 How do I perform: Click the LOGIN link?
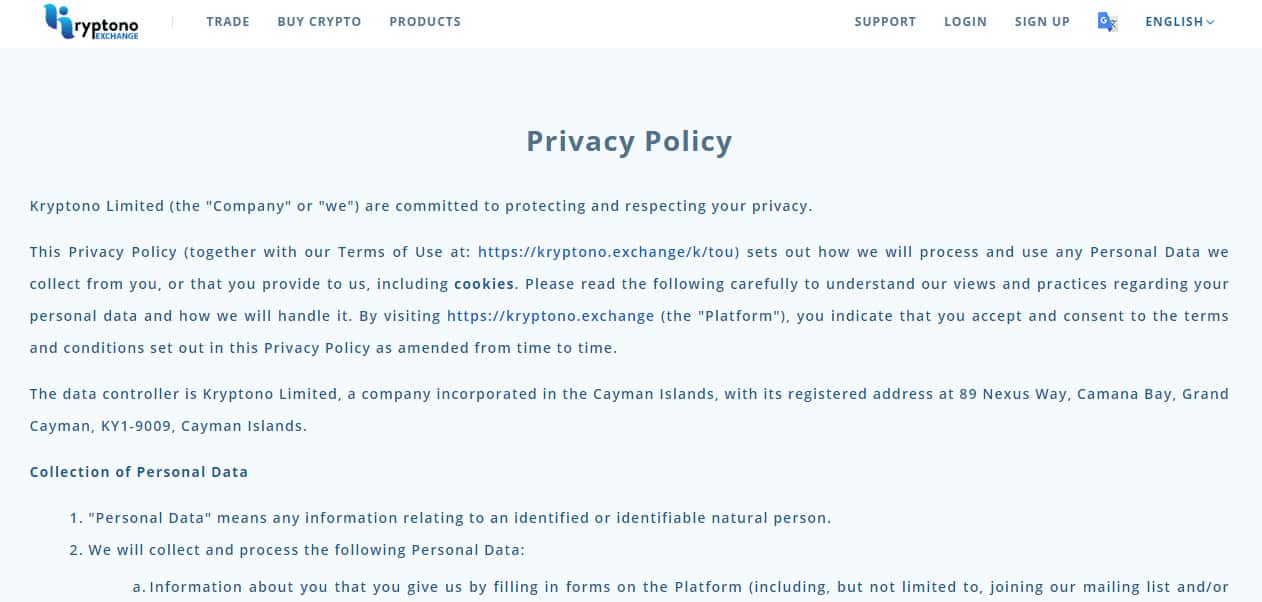[965, 22]
